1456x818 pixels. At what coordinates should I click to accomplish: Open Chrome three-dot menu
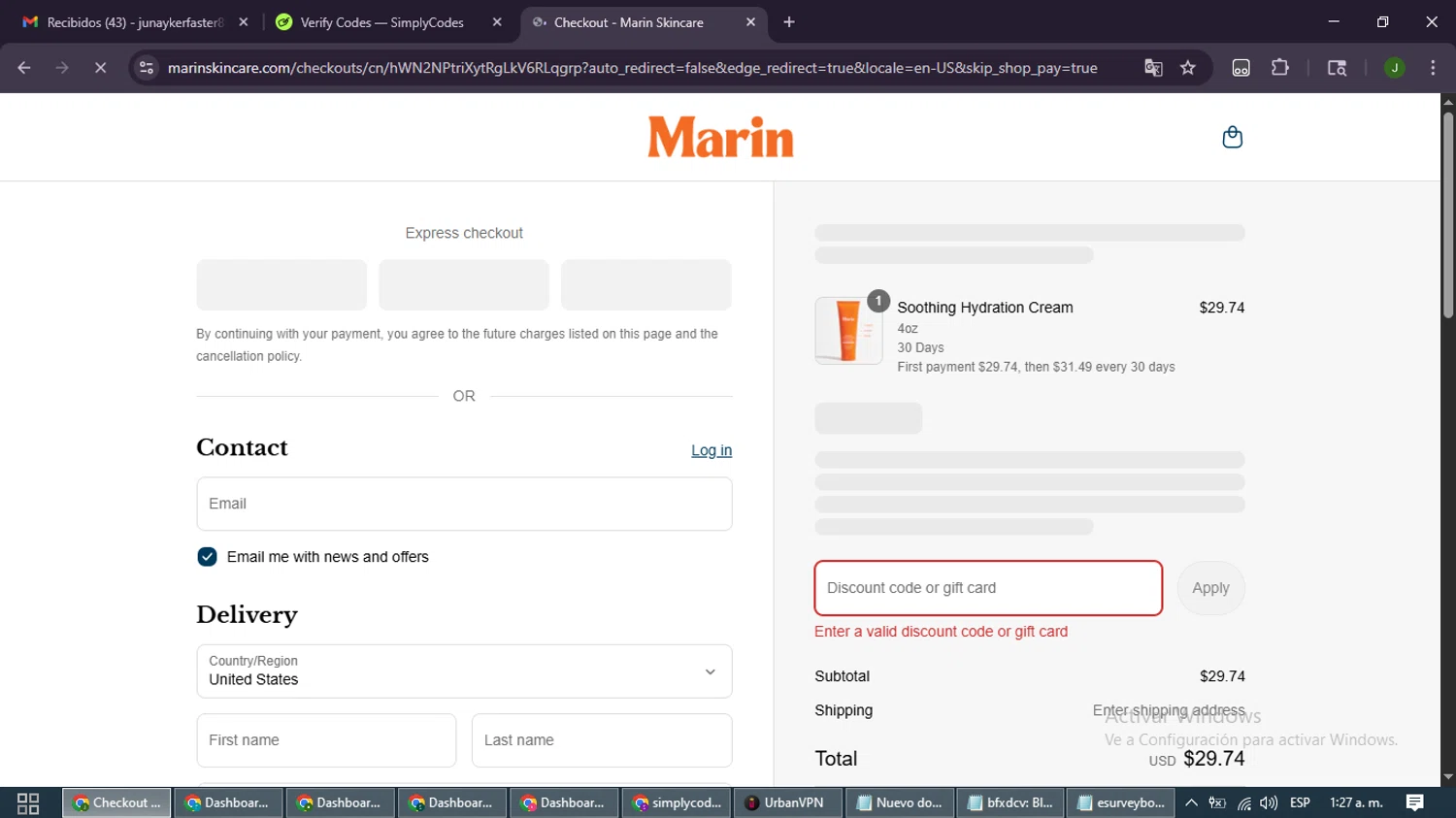pyautogui.click(x=1433, y=68)
